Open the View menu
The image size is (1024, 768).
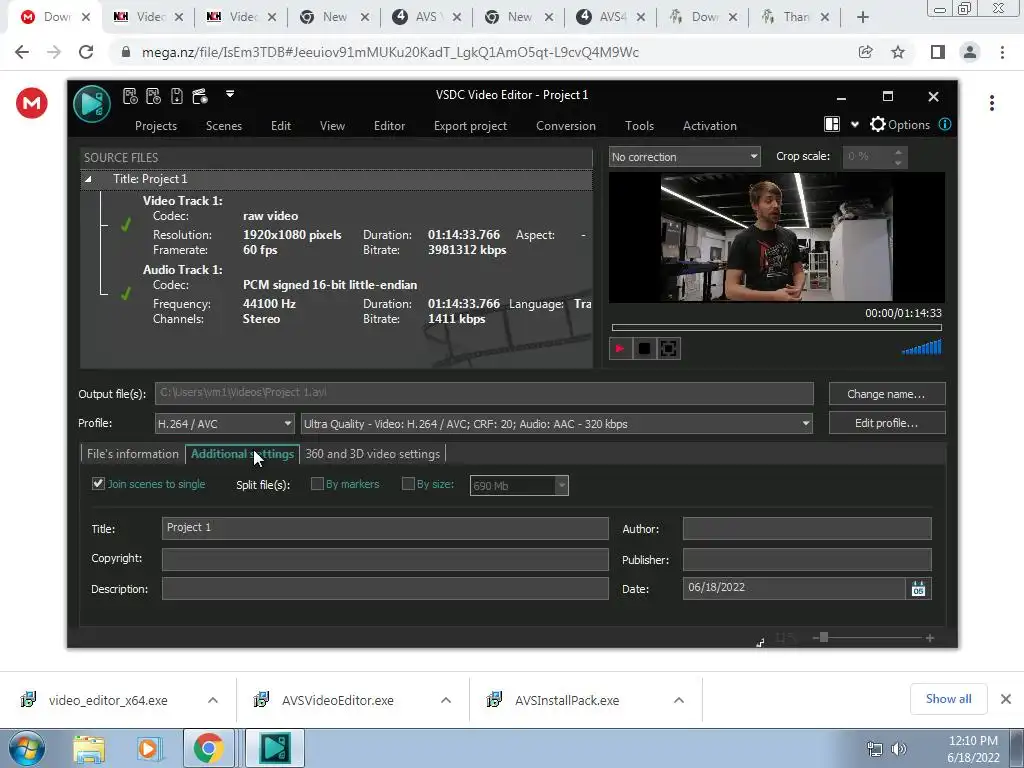[332, 126]
